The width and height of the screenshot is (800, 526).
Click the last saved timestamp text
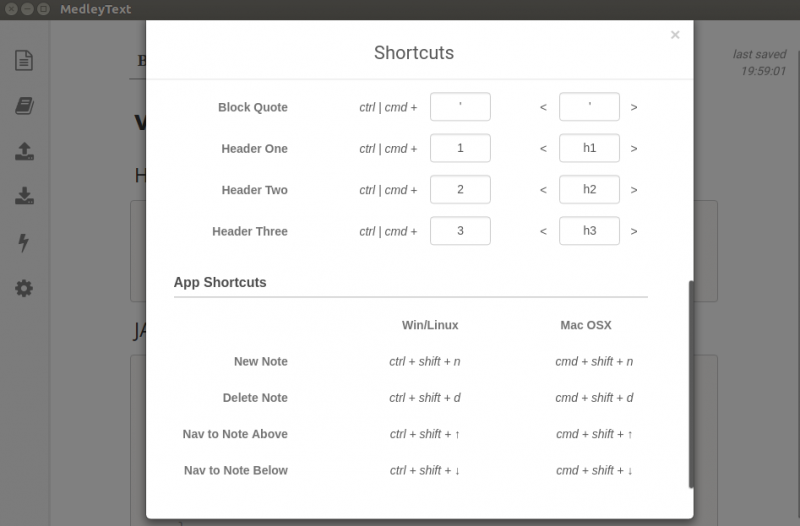coord(759,63)
